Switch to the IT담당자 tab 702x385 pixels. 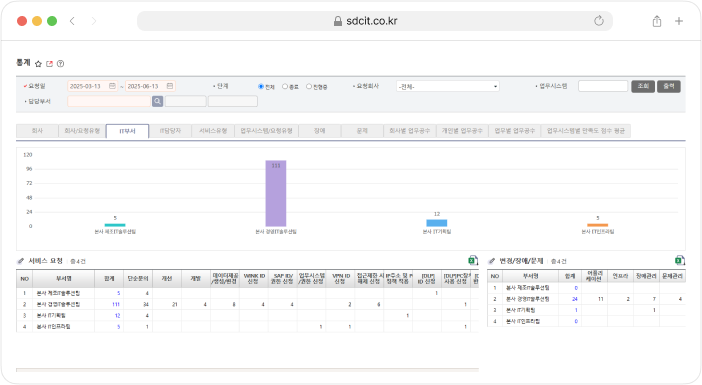coord(170,131)
